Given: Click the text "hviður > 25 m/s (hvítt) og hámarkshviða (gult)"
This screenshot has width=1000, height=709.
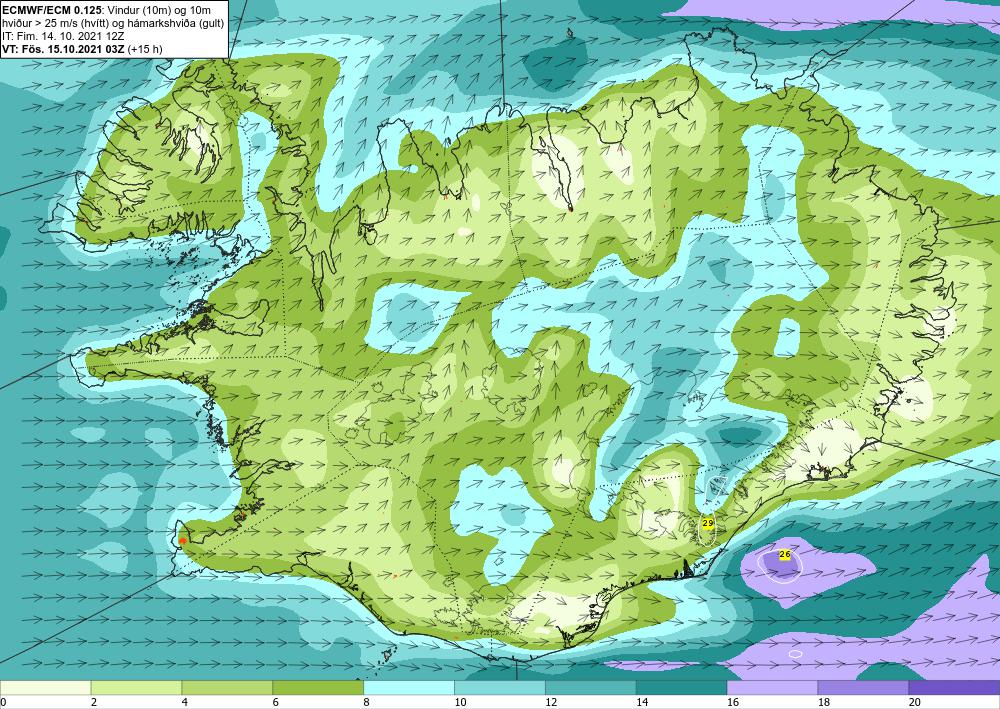Looking at the screenshot, I should pos(114,23).
